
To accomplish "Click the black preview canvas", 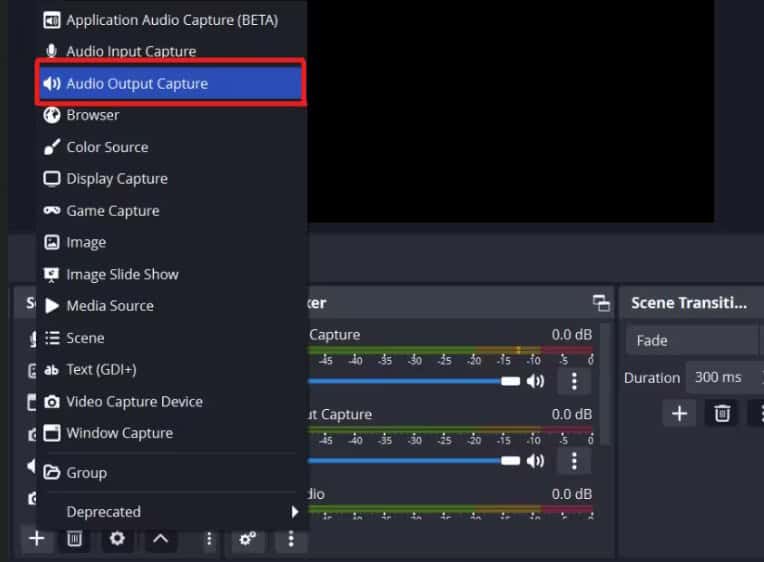I will [x=511, y=111].
